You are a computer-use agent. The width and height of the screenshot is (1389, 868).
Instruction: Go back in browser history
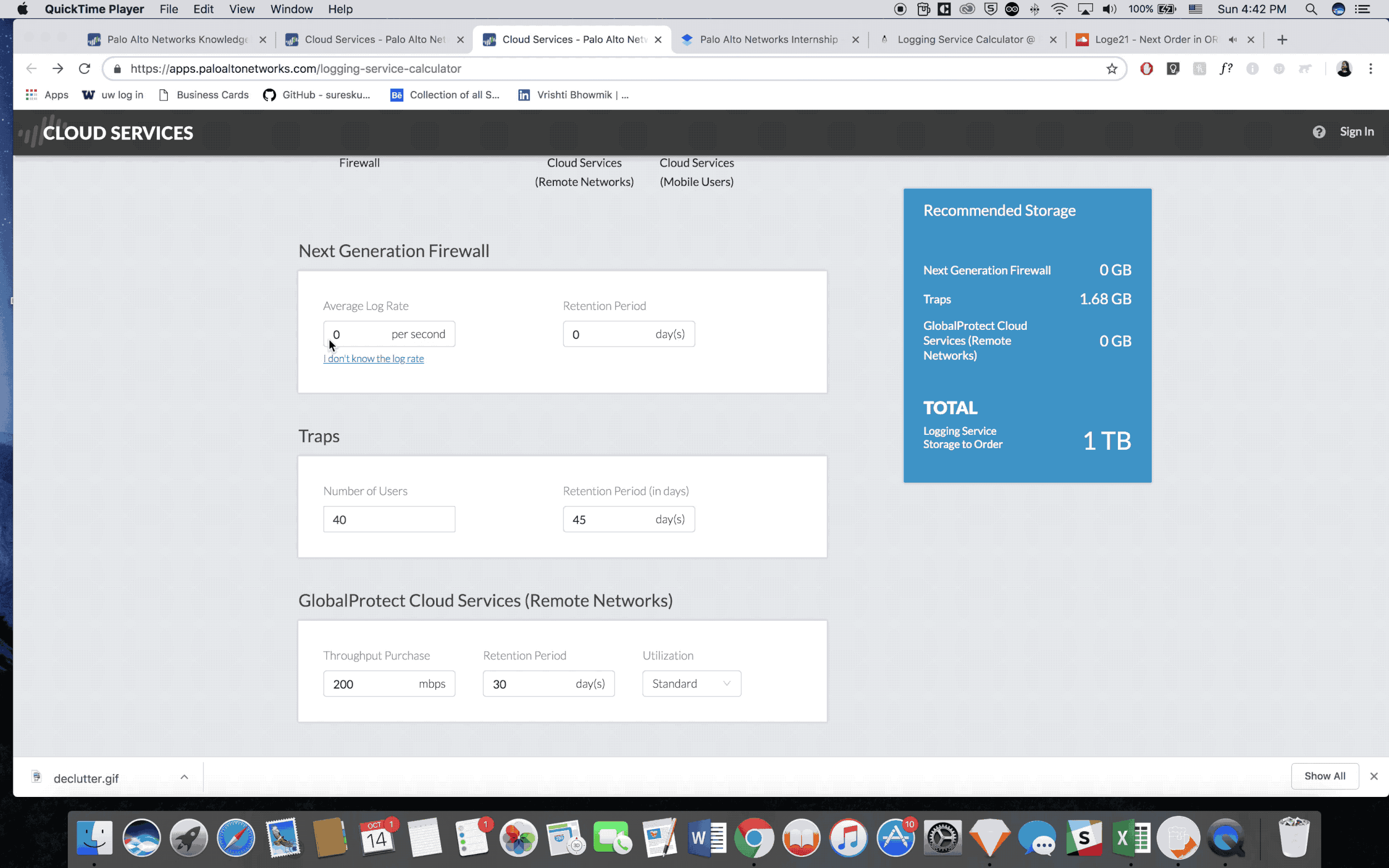[31, 69]
